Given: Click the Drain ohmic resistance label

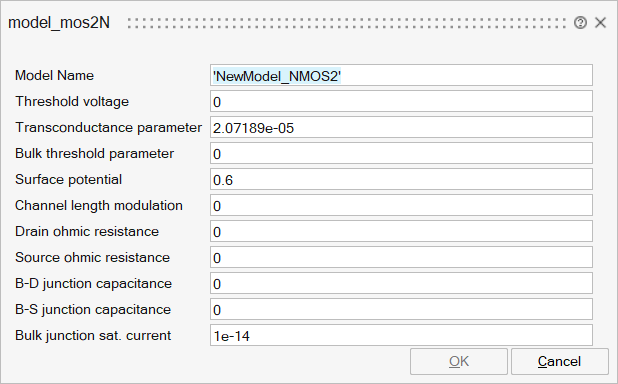Looking at the screenshot, I should (87, 231).
